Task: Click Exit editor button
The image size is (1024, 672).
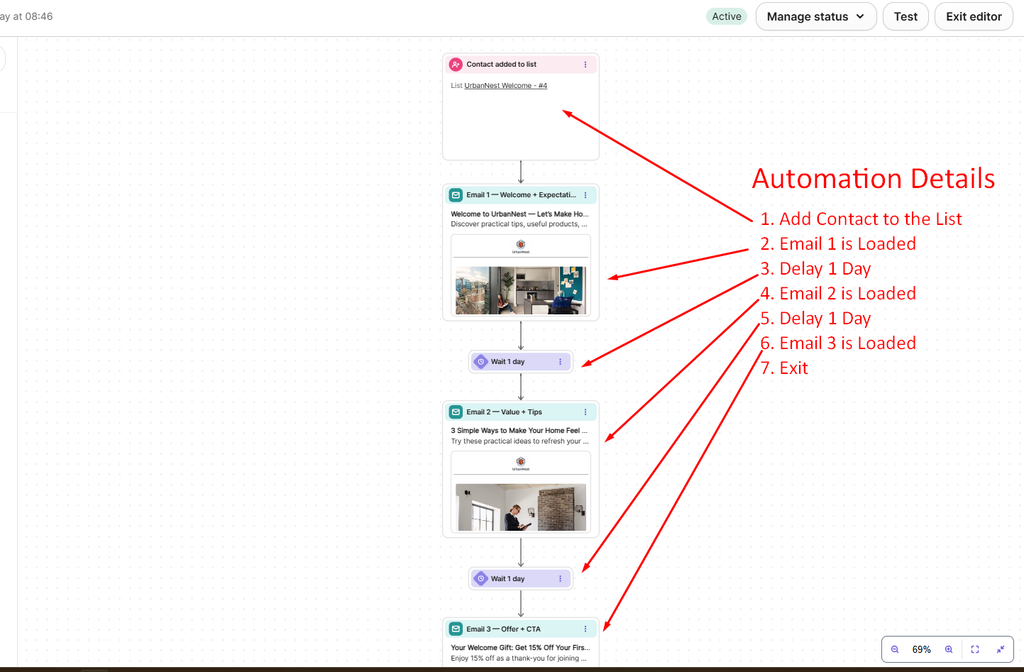Action: (974, 16)
